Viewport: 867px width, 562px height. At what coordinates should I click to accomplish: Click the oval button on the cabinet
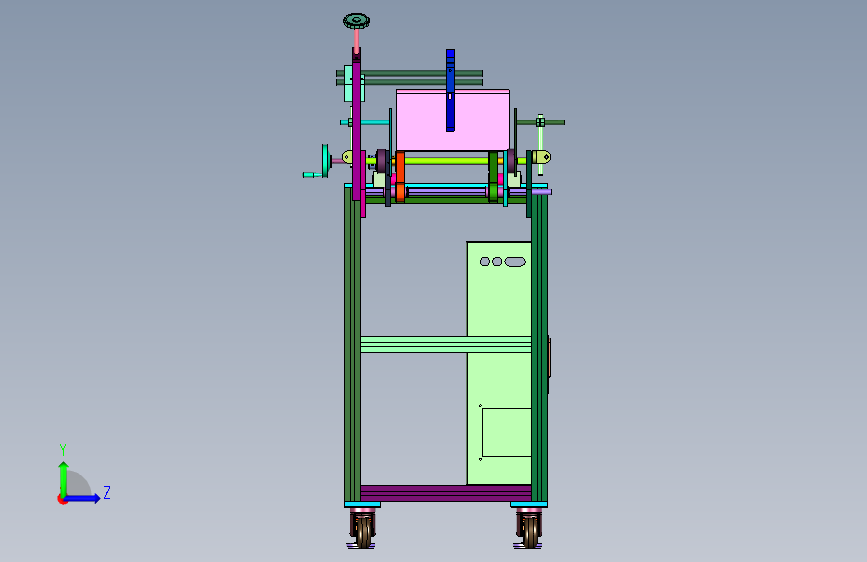tap(515, 262)
